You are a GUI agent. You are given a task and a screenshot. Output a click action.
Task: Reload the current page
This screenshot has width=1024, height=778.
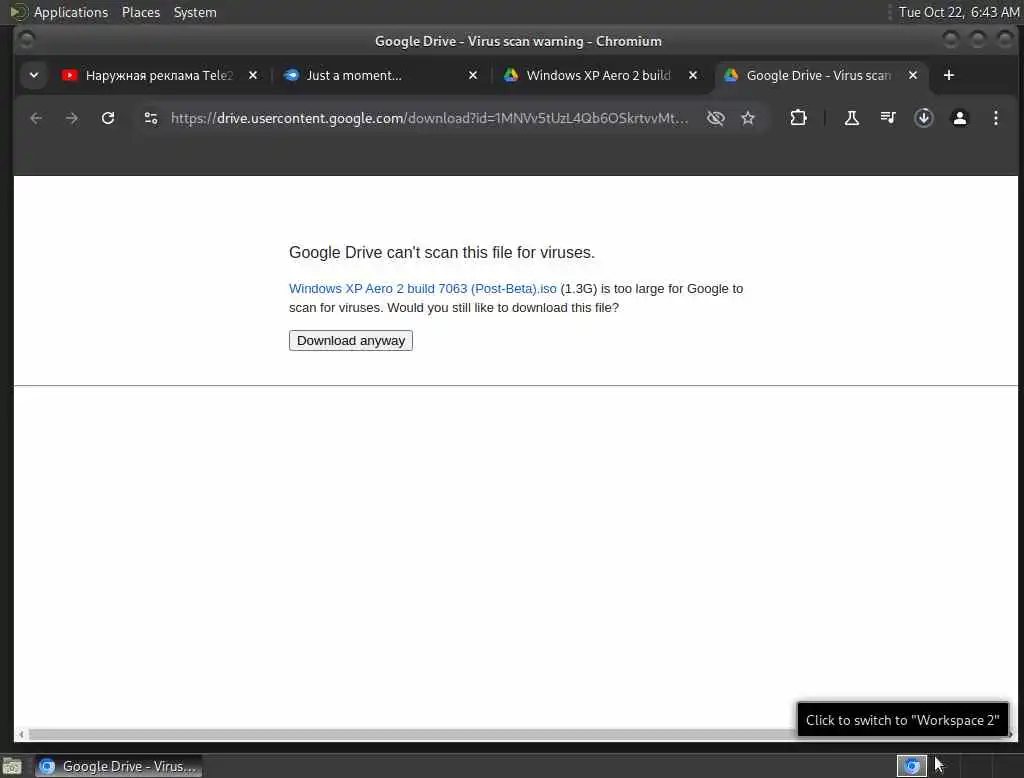pos(108,118)
